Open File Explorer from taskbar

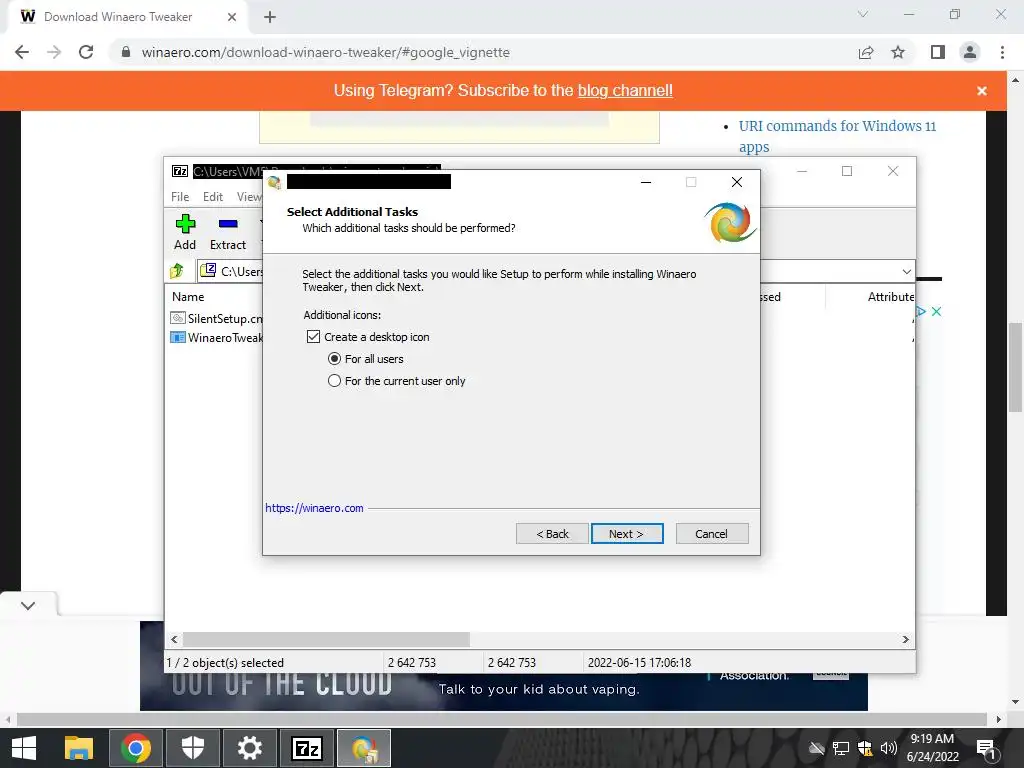pyautogui.click(x=79, y=748)
